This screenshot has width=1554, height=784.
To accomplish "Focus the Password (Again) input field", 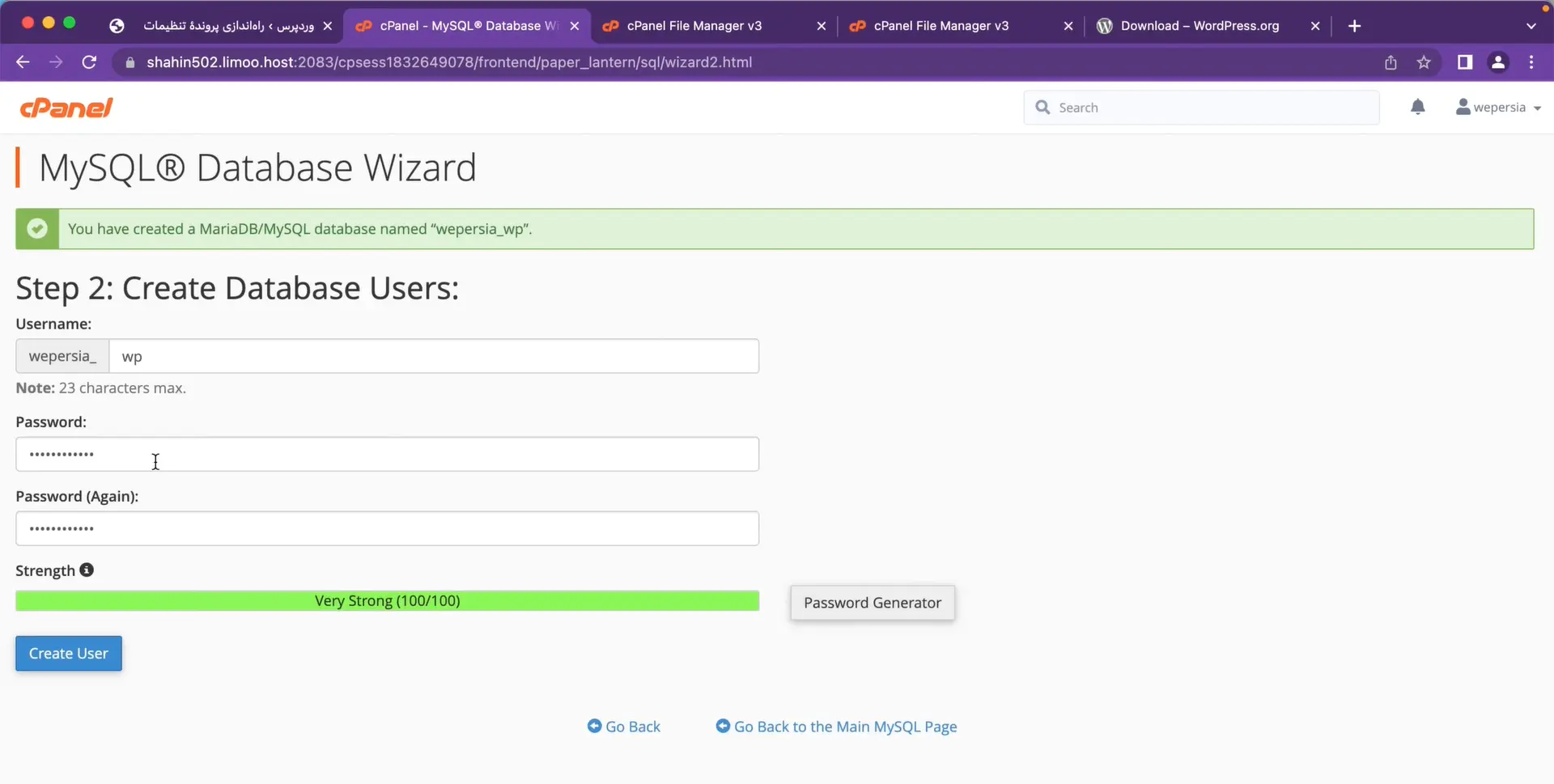I will click(387, 528).
